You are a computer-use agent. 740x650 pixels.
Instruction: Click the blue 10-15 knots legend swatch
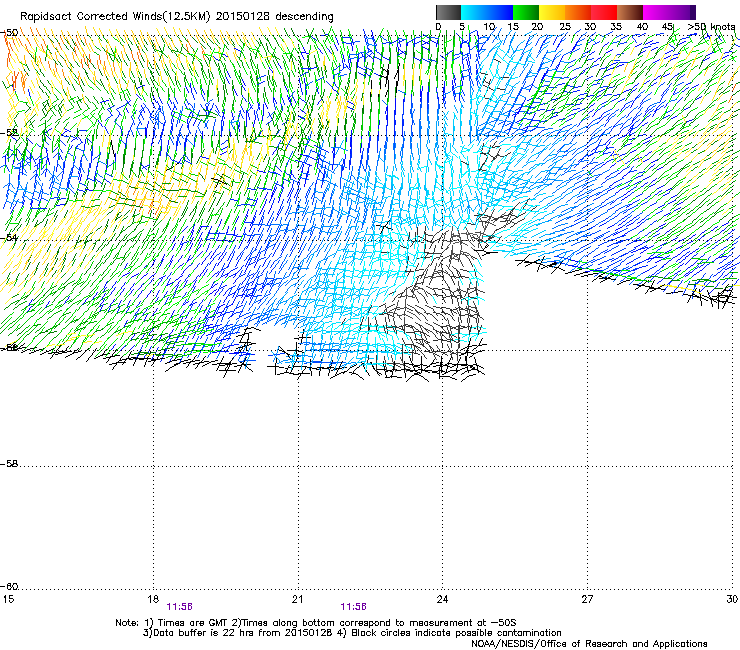500,12
